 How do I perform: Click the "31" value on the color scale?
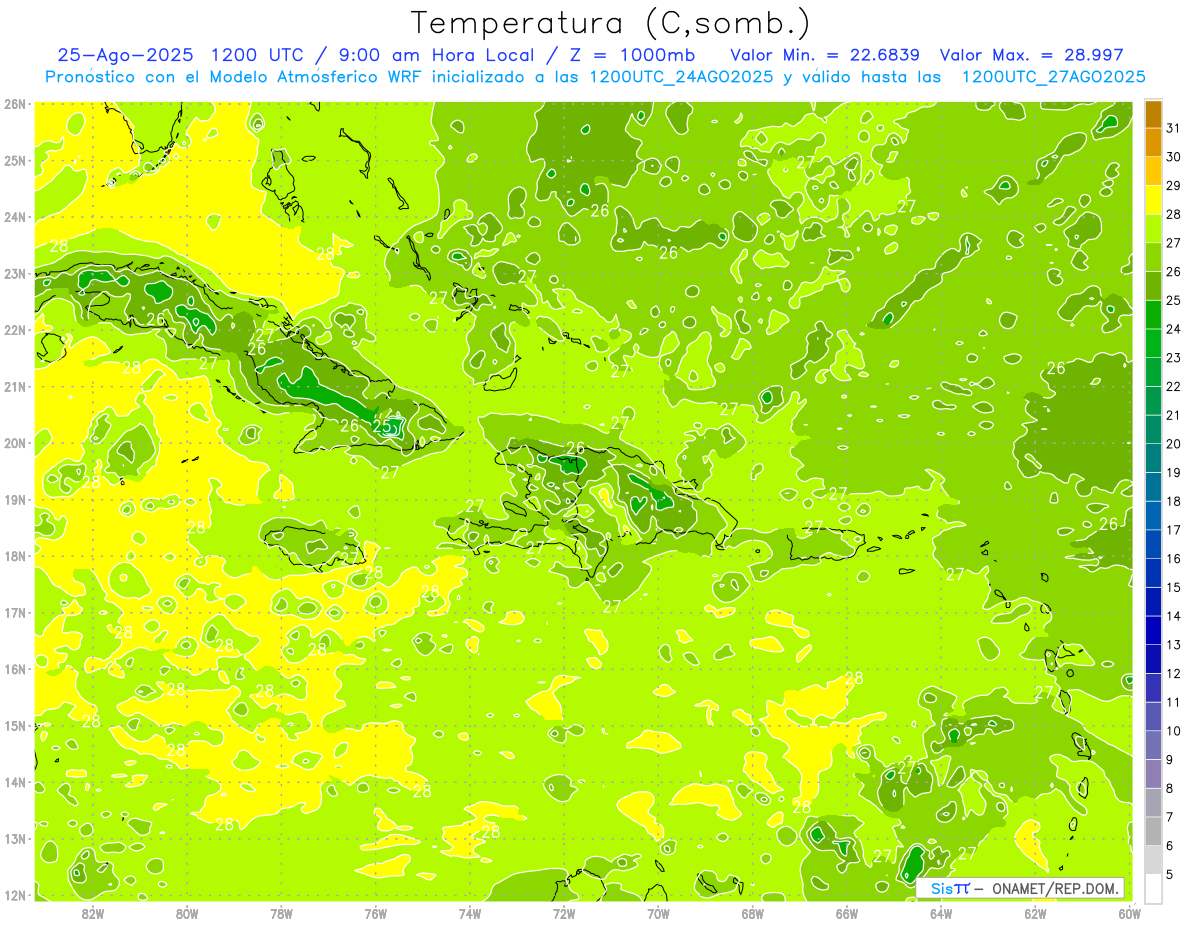[1174, 129]
